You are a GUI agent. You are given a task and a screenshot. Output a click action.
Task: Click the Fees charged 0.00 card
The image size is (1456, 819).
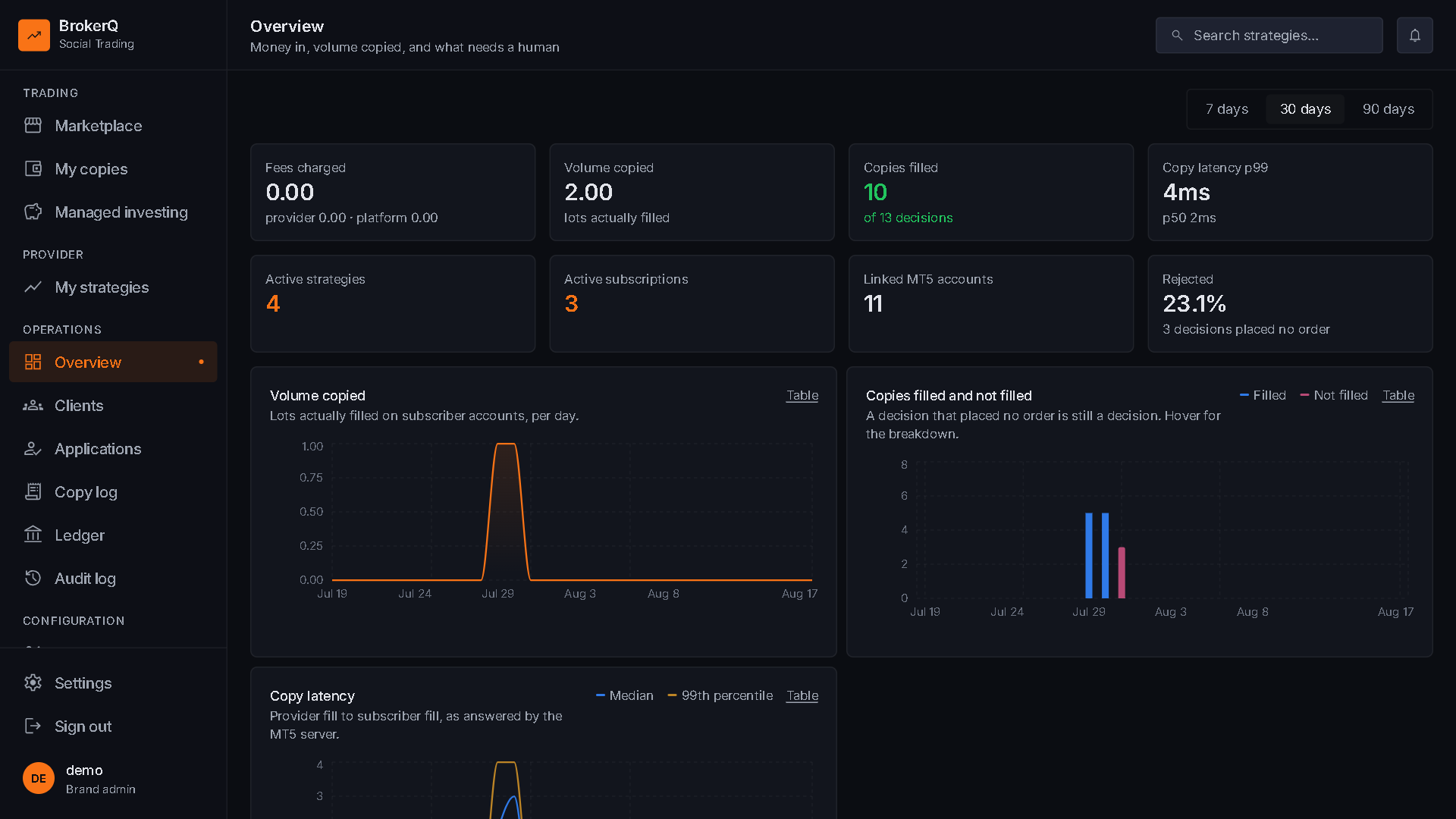pyautogui.click(x=393, y=192)
